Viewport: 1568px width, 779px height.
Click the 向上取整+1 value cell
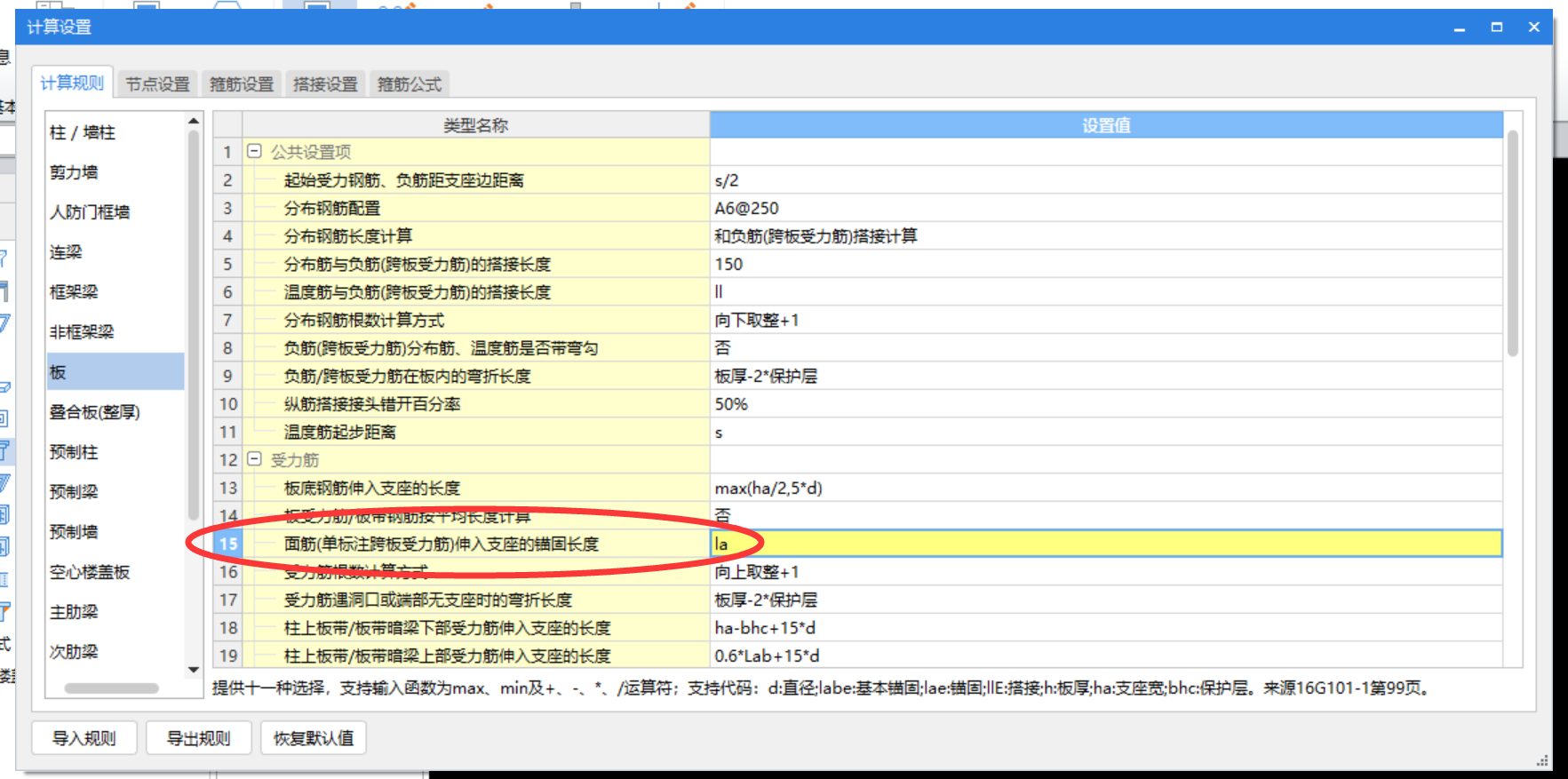tap(1106, 572)
